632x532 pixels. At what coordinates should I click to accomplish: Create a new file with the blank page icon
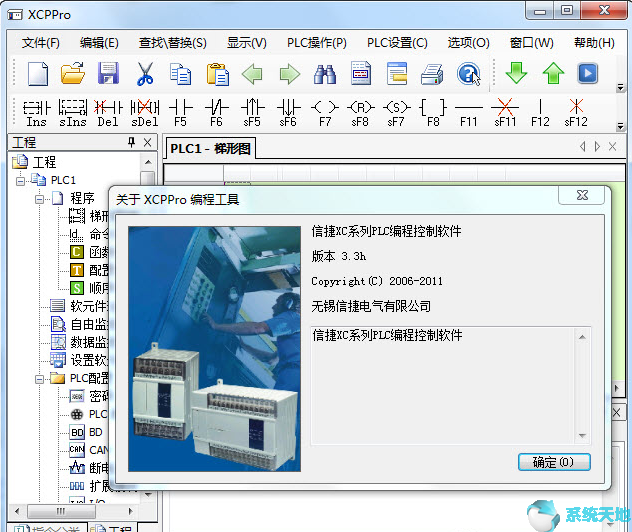click(x=38, y=73)
